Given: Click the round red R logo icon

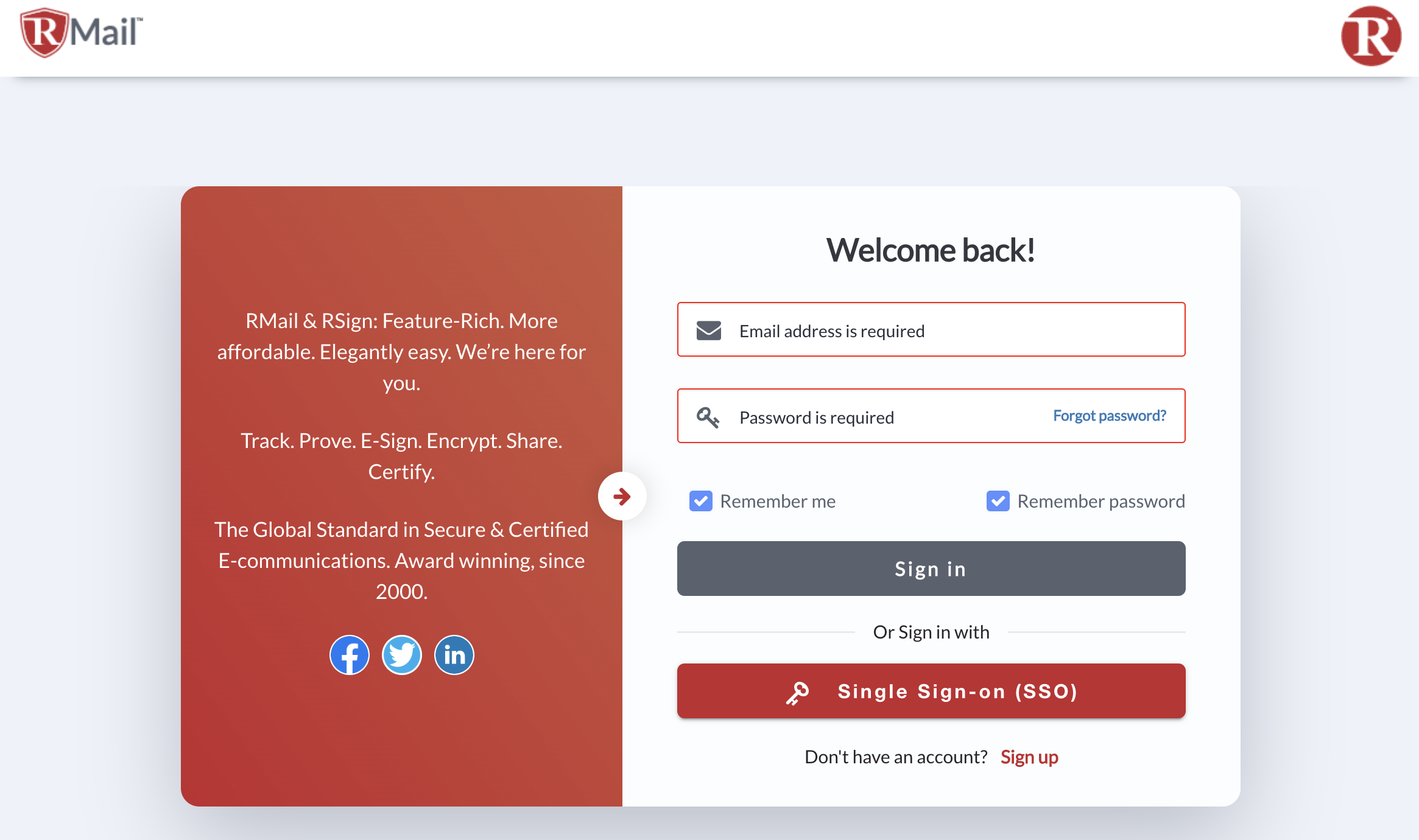Looking at the screenshot, I should pos(1371,36).
